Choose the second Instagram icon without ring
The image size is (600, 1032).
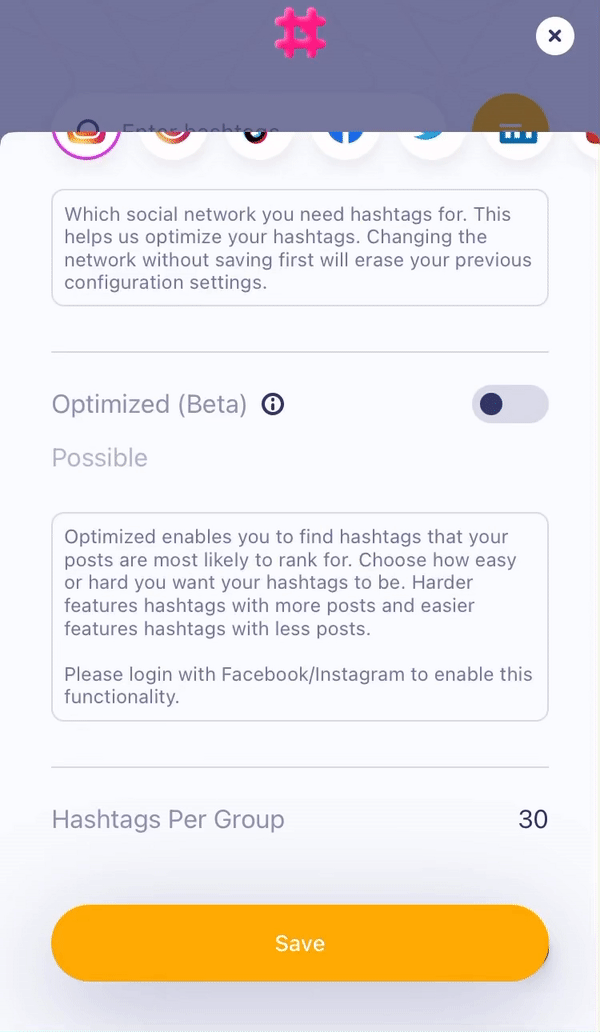click(x=173, y=144)
